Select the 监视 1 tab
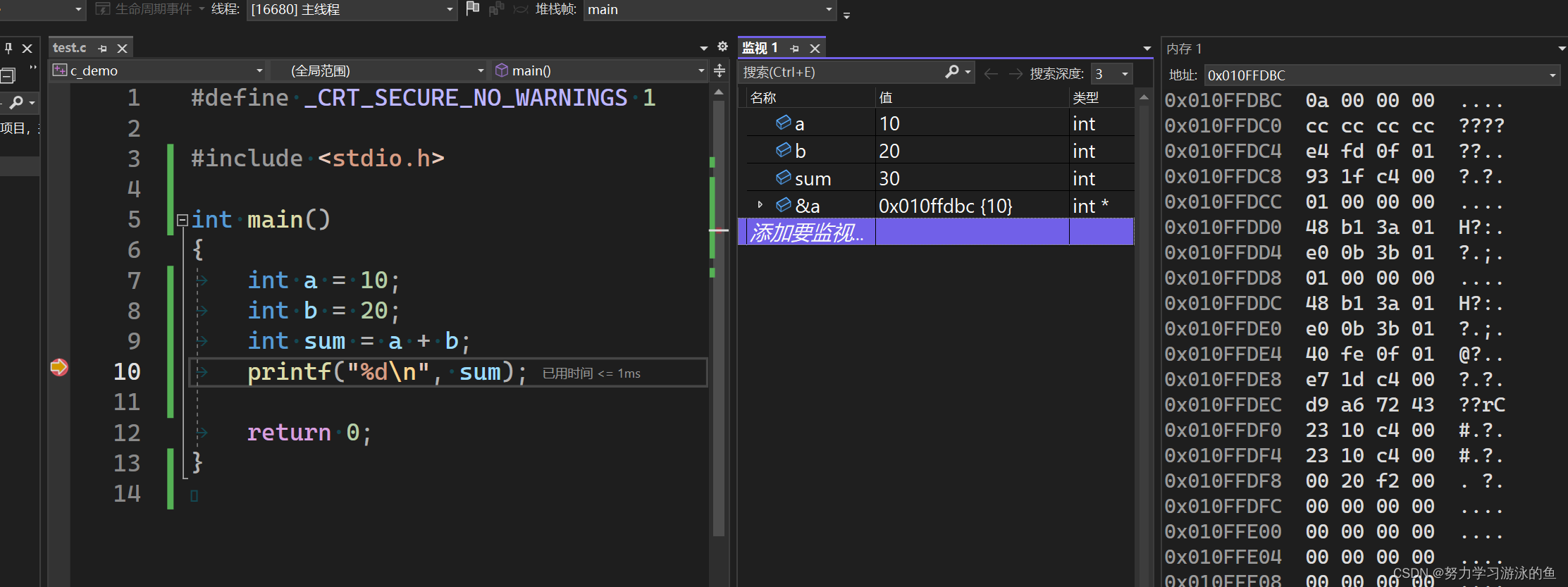 coord(760,48)
